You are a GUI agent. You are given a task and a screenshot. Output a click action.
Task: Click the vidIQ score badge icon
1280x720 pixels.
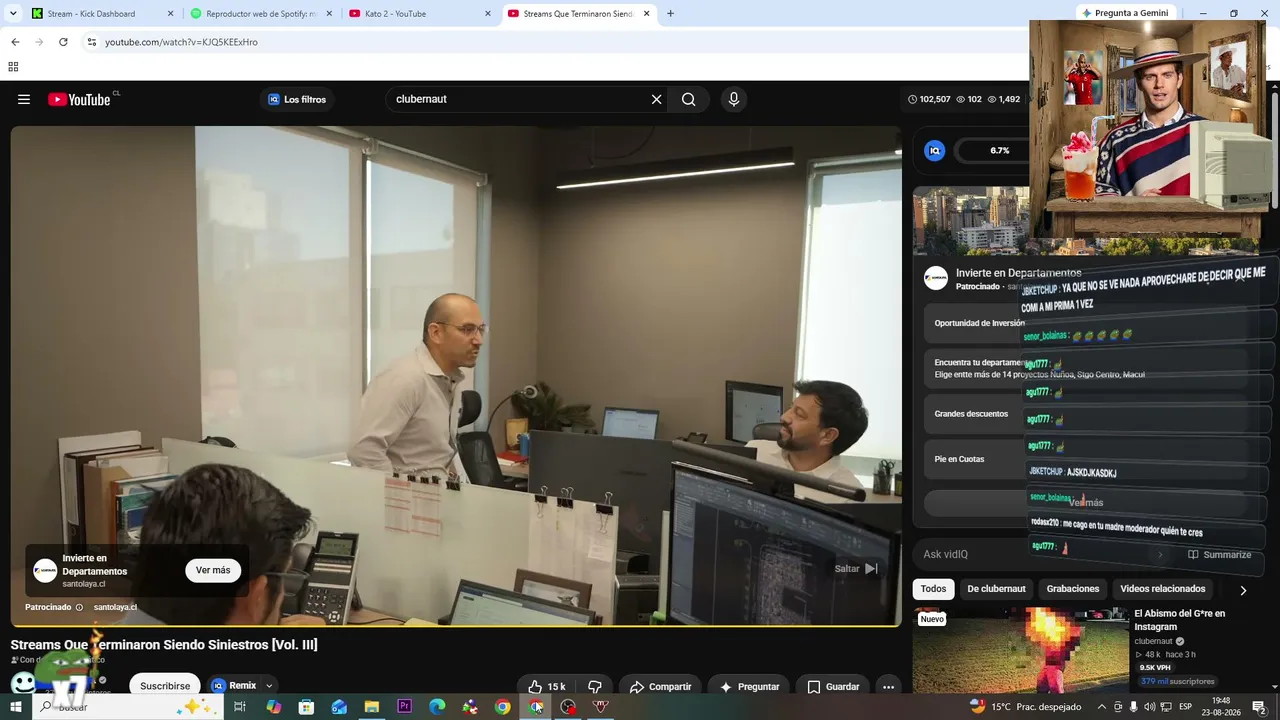(x=935, y=151)
